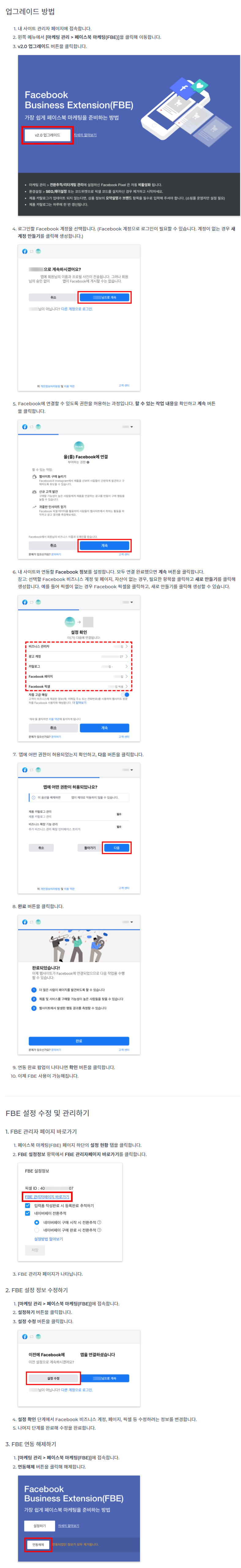This screenshot has width=241, height=1568.
Task: Select 네이버페이 구매 완료 시 전환추적 radio
Action: point(36,1229)
